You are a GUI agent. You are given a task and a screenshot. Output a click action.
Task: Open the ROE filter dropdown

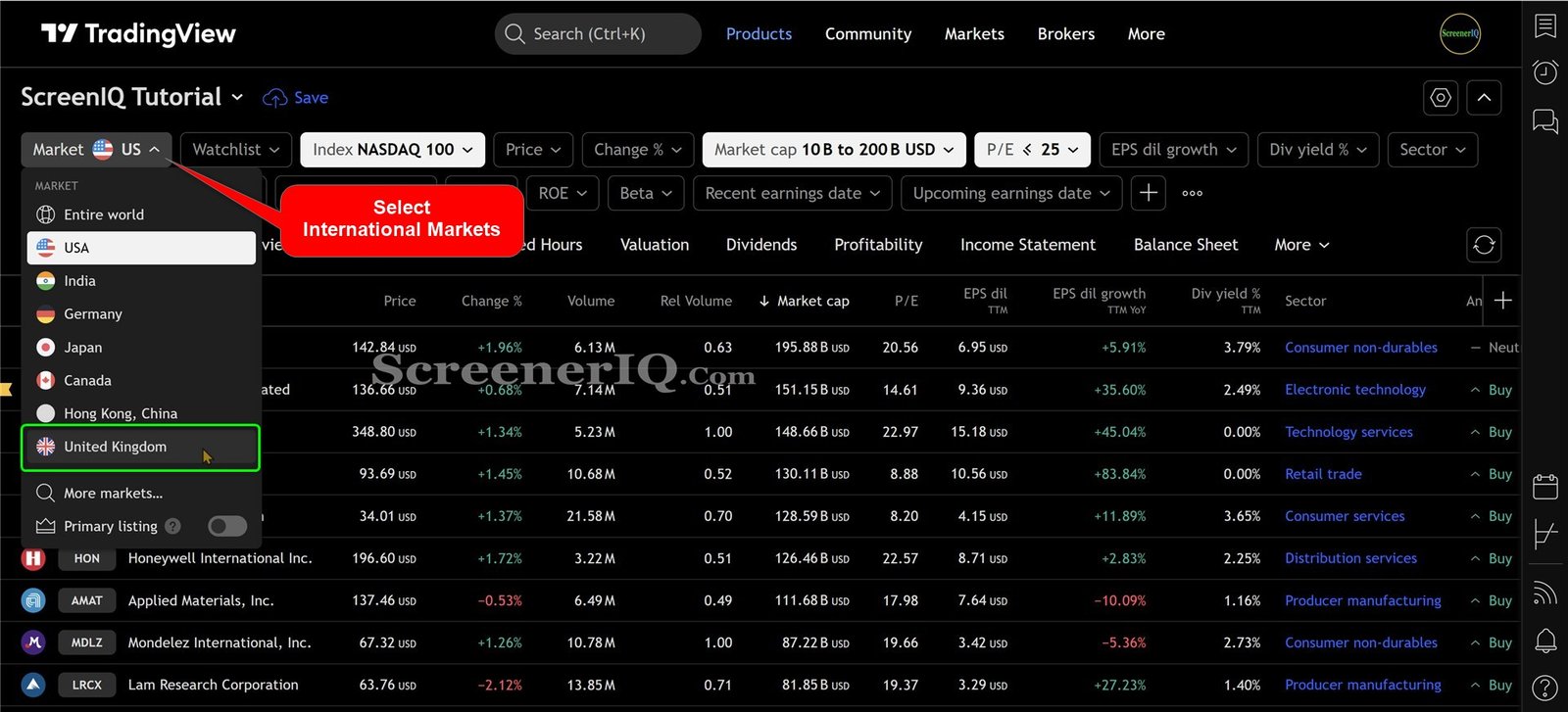563,193
